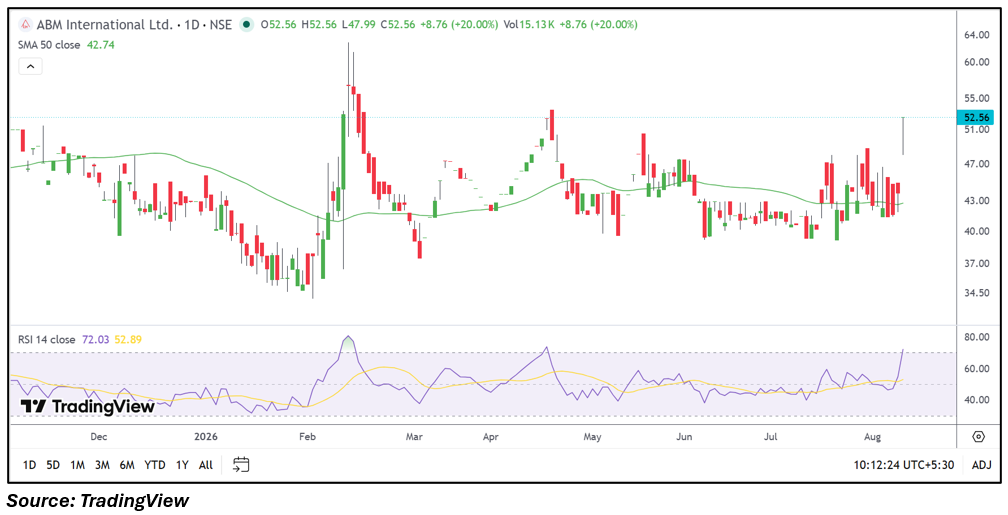Image resolution: width=1008 pixels, height=515 pixels.
Task: Click the RSI 14 close indicator label
Action: pyautogui.click(x=47, y=339)
